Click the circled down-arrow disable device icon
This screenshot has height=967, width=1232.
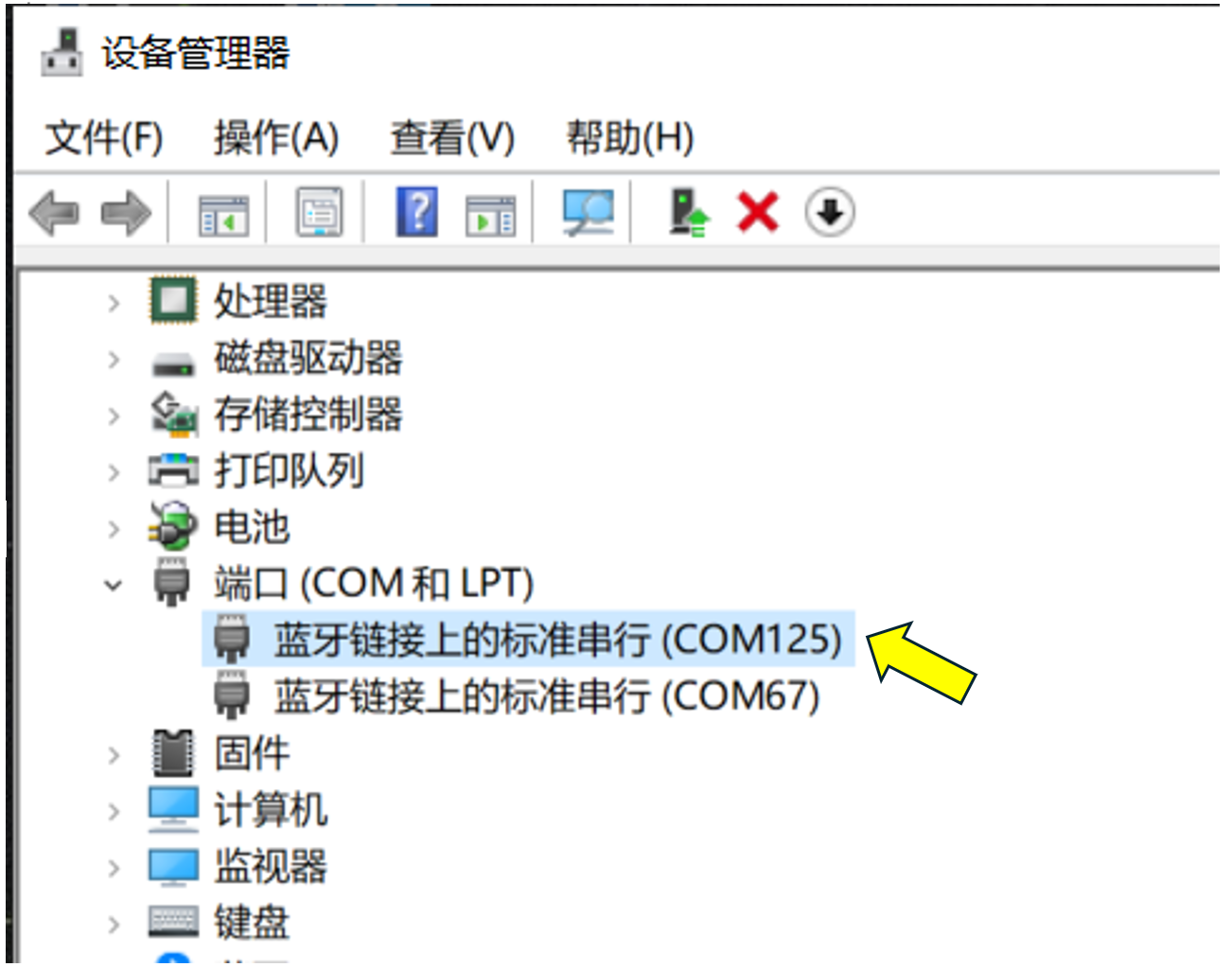coord(830,212)
